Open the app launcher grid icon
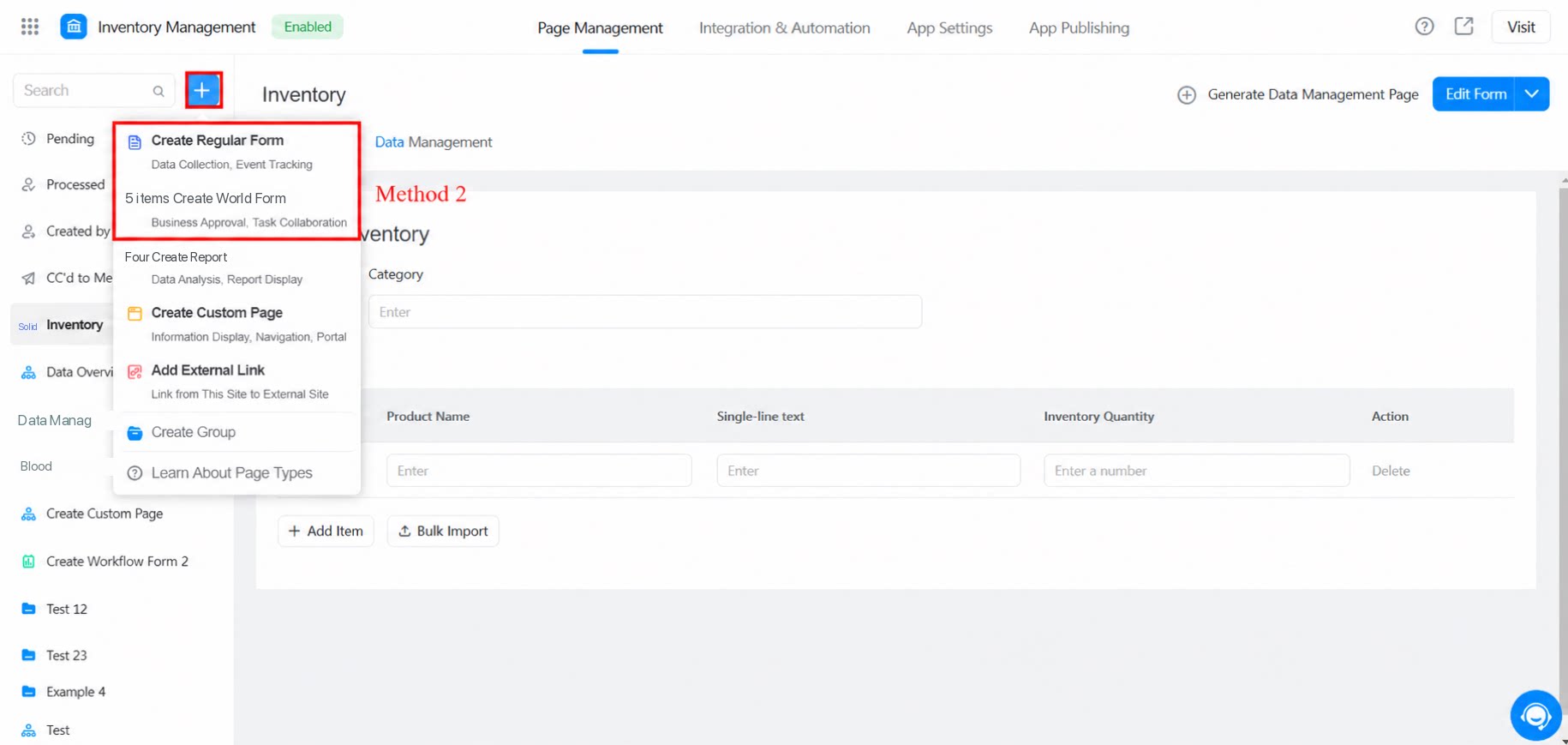1568x745 pixels. (30, 27)
